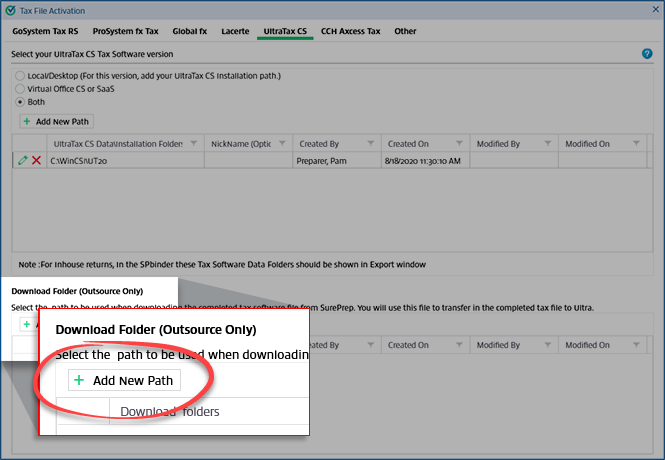The height and width of the screenshot is (460, 665).
Task: Open the NickName column filter dropdown
Action: click(x=282, y=144)
